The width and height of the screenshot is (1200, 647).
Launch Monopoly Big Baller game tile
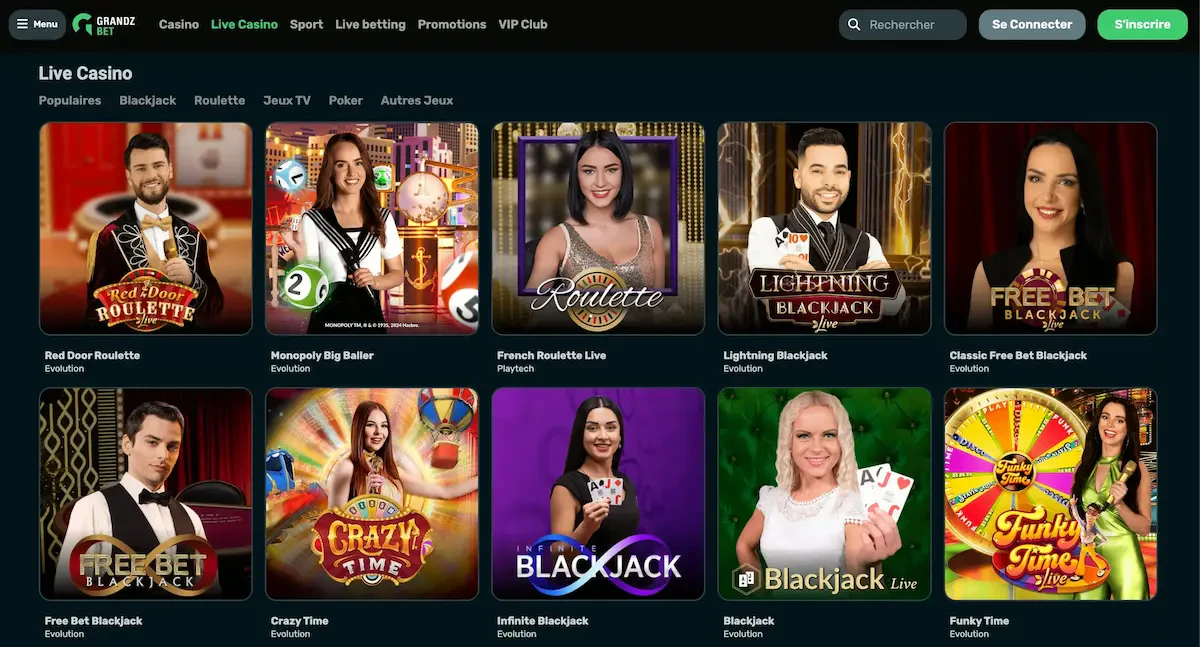(x=372, y=228)
